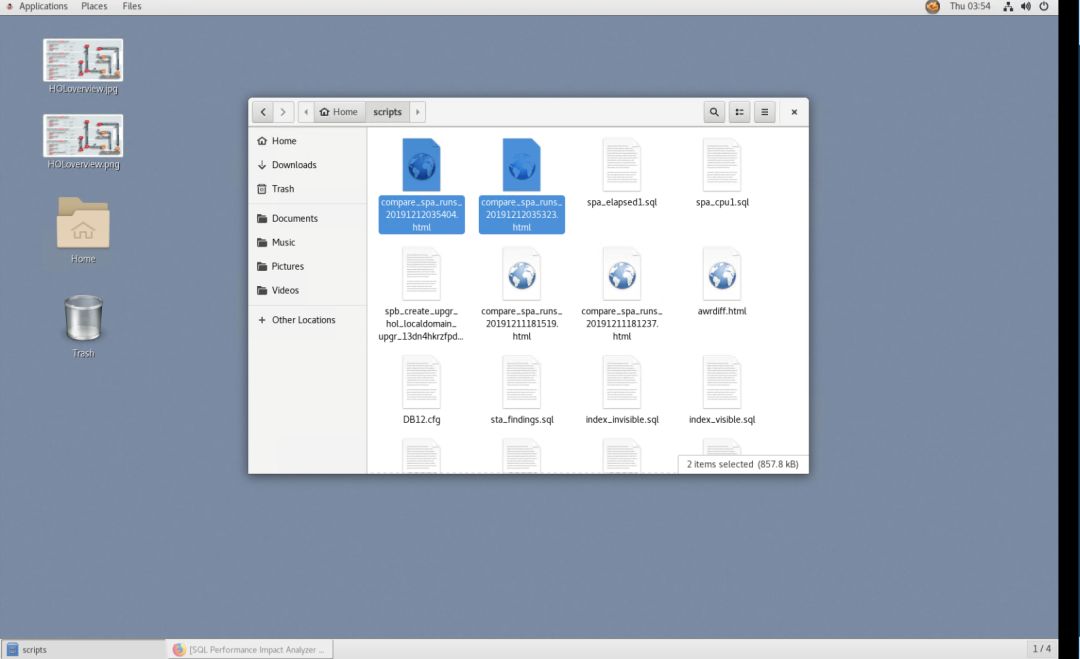Image resolution: width=1080 pixels, height=659 pixels.
Task: Click the orange tray icon near clock
Action: point(932,7)
